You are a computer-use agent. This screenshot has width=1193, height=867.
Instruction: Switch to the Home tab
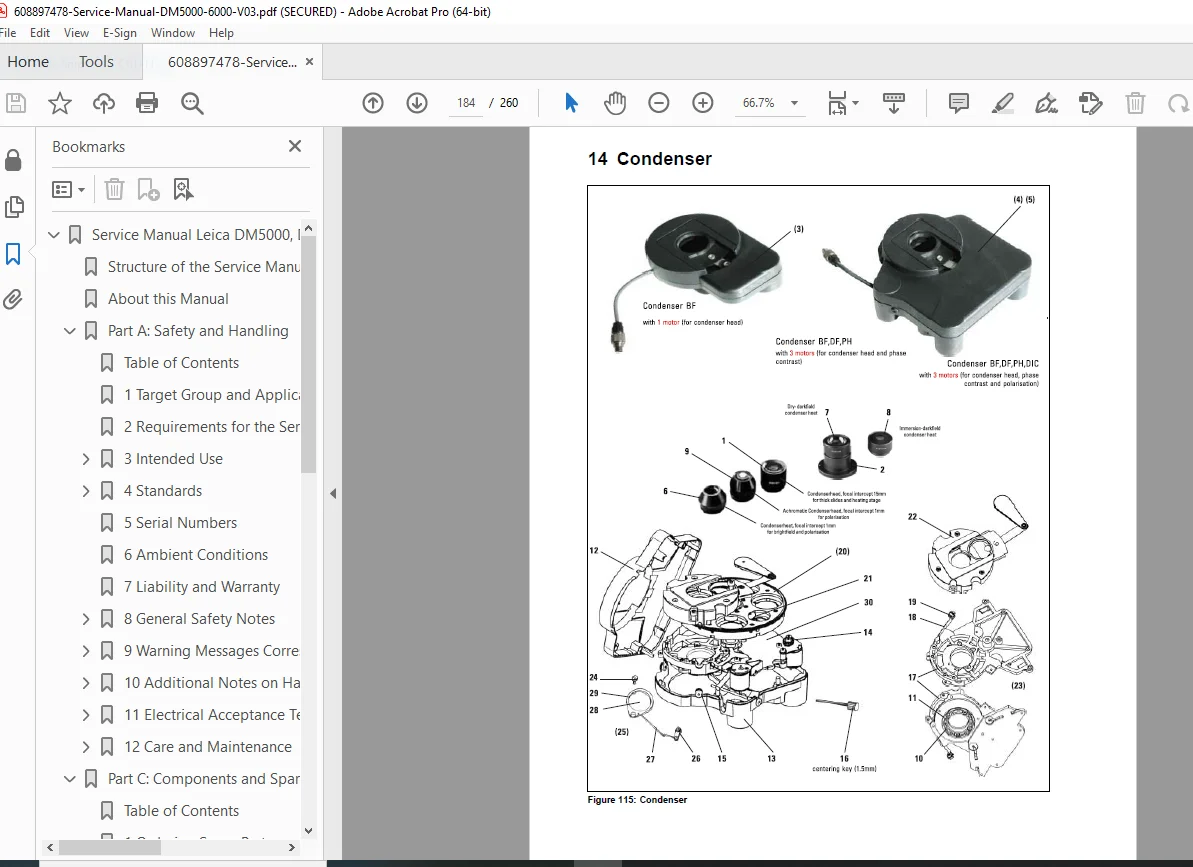pos(28,62)
